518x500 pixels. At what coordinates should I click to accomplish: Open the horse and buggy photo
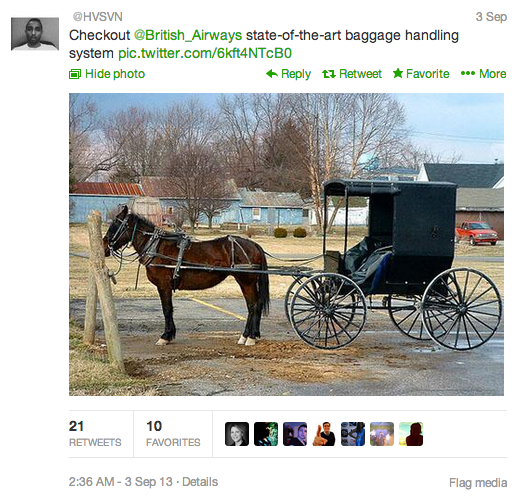coord(286,244)
